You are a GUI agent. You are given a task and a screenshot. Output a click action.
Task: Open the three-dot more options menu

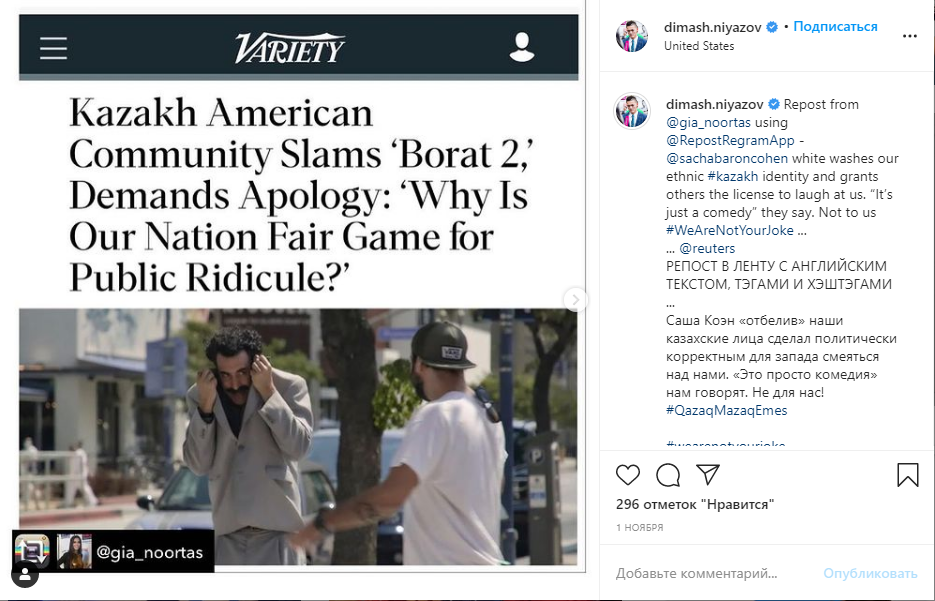pyautogui.click(x=909, y=36)
